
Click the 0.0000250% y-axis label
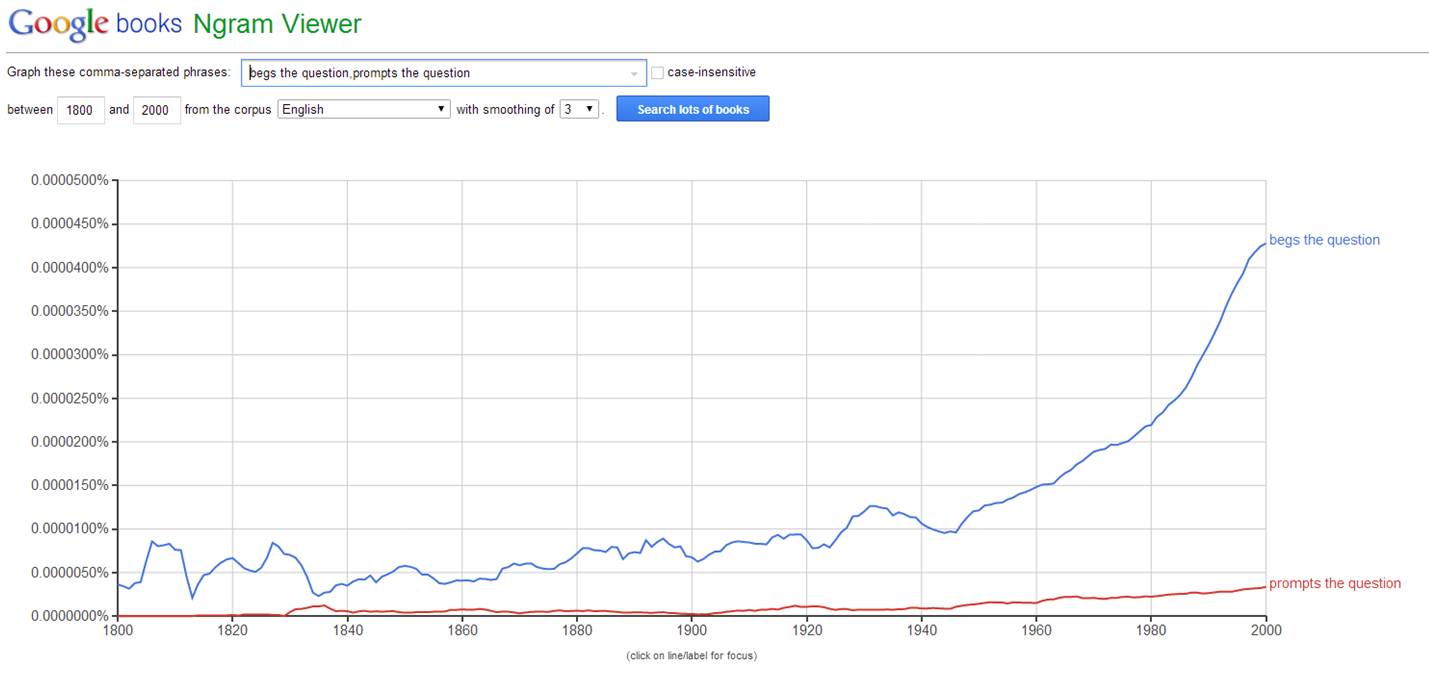coord(68,398)
